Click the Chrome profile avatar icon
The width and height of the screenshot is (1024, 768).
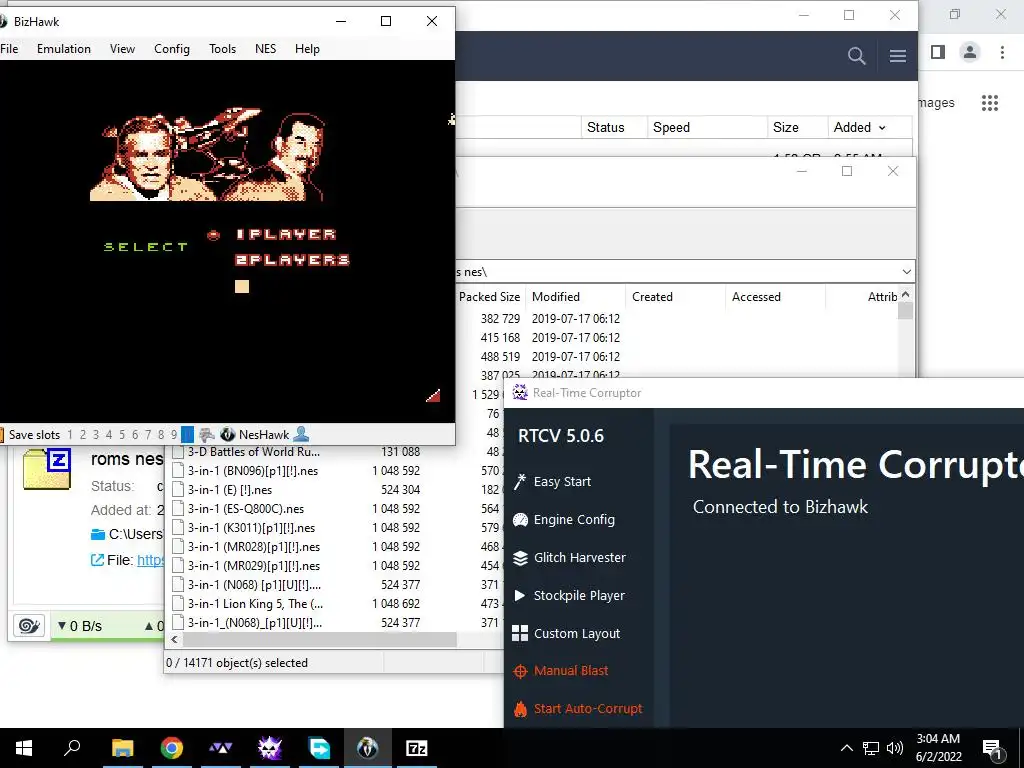[970, 52]
